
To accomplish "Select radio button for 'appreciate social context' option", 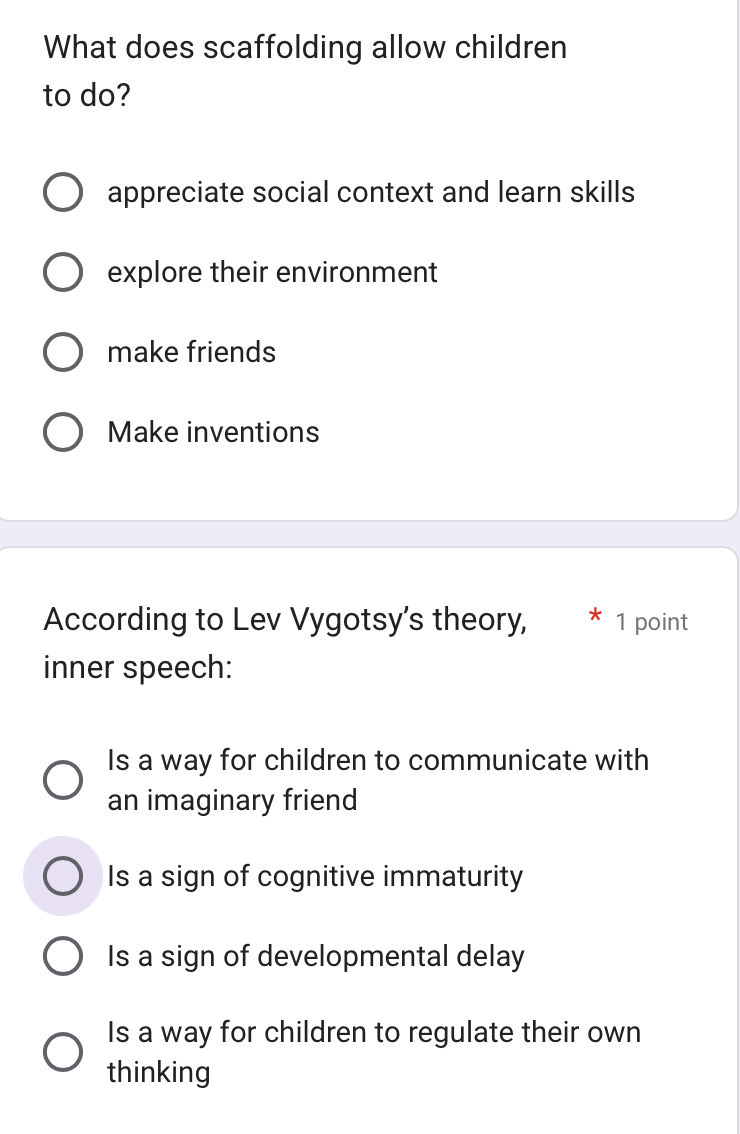I will click(x=62, y=193).
